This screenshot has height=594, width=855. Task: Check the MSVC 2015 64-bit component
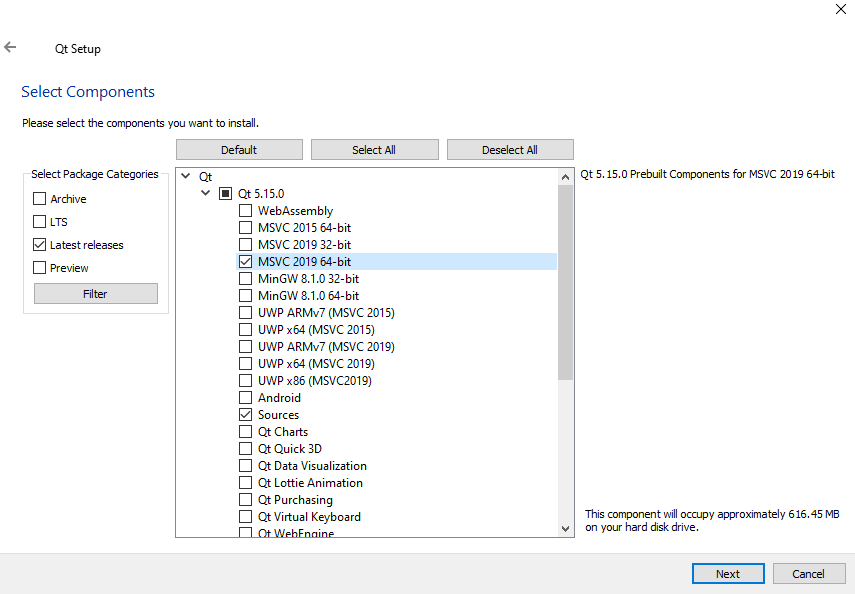tap(245, 227)
